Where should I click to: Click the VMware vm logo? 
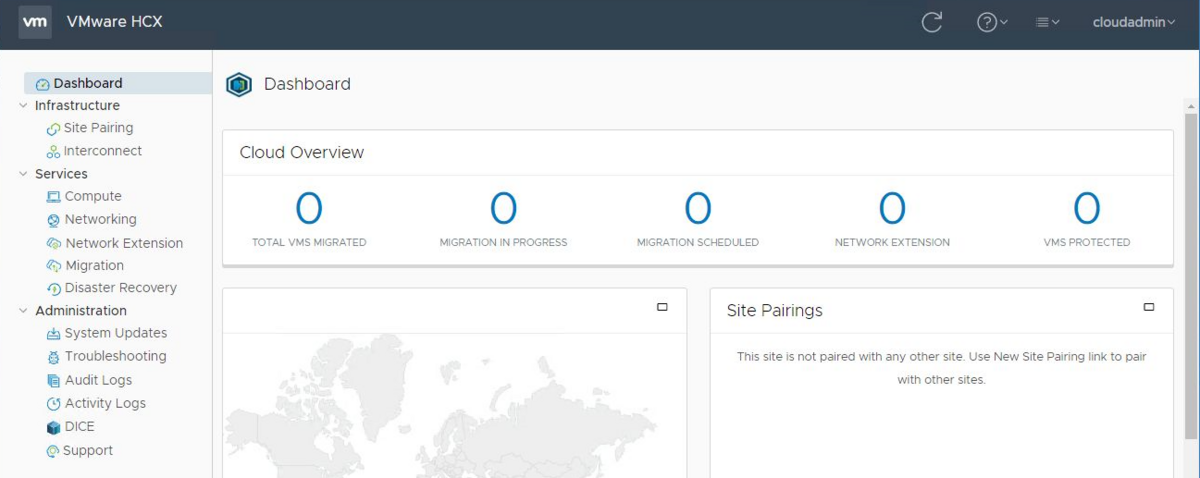pyautogui.click(x=35, y=21)
